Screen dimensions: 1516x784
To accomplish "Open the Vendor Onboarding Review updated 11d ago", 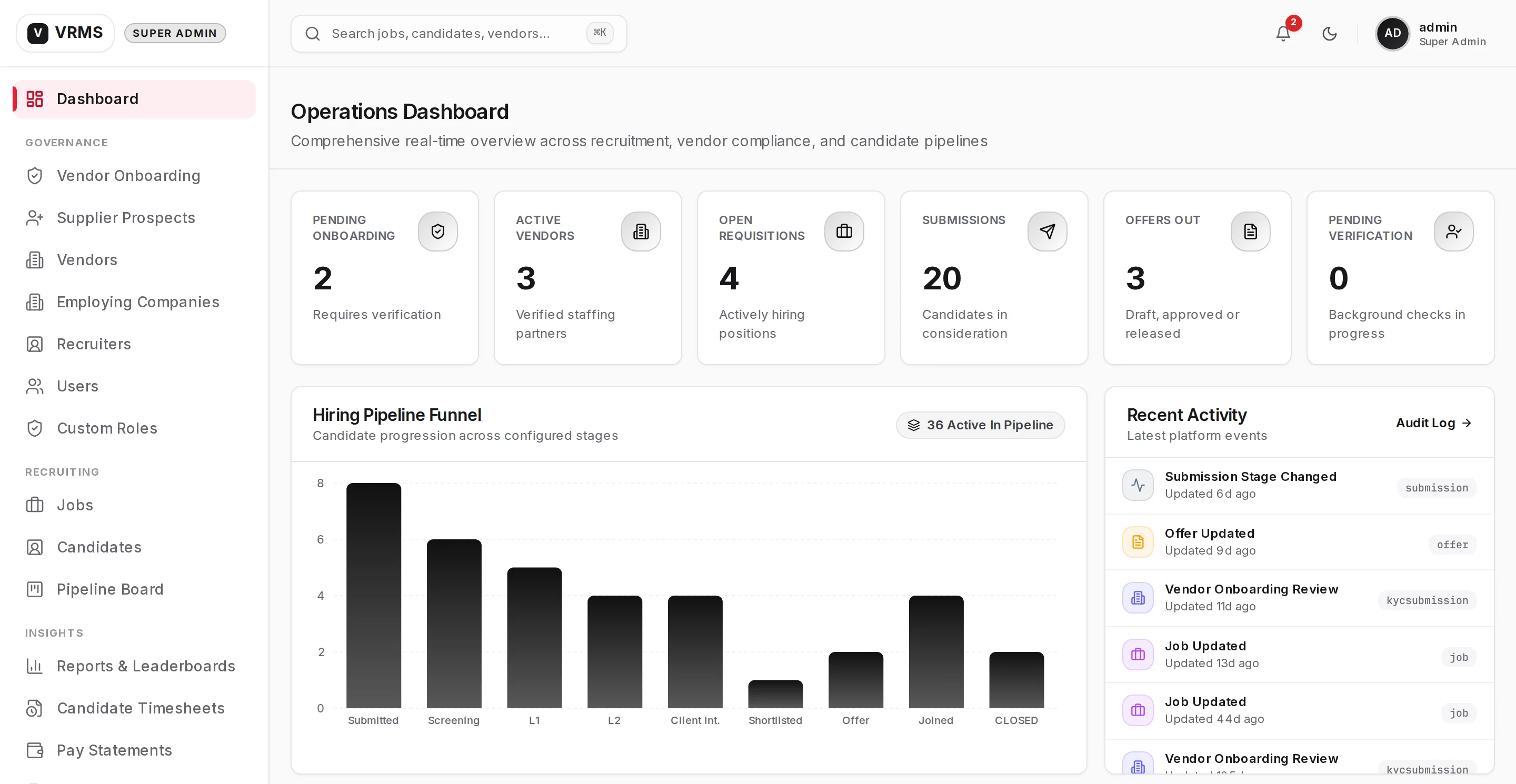I will (1300, 598).
